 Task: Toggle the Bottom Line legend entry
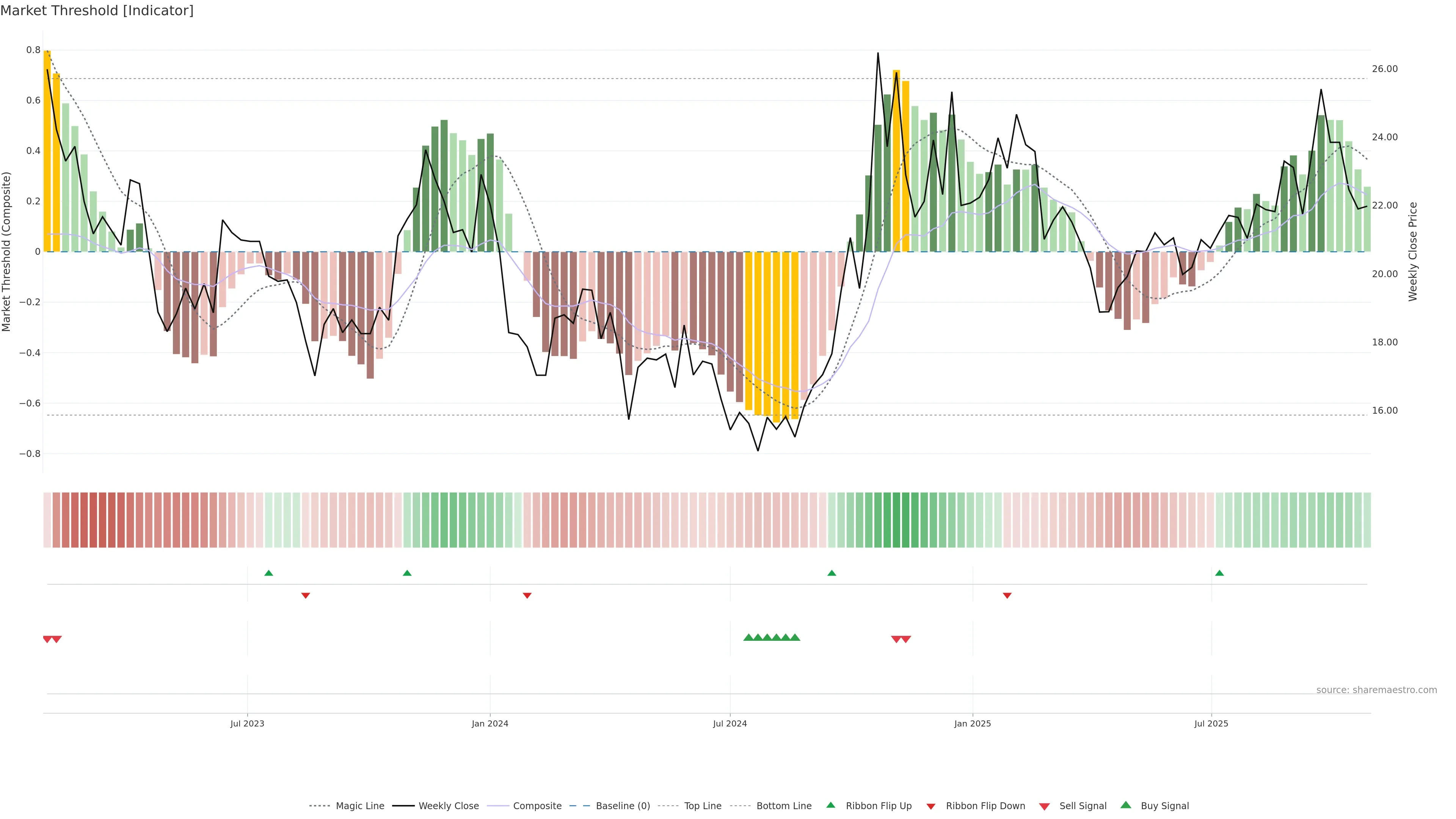point(783,806)
